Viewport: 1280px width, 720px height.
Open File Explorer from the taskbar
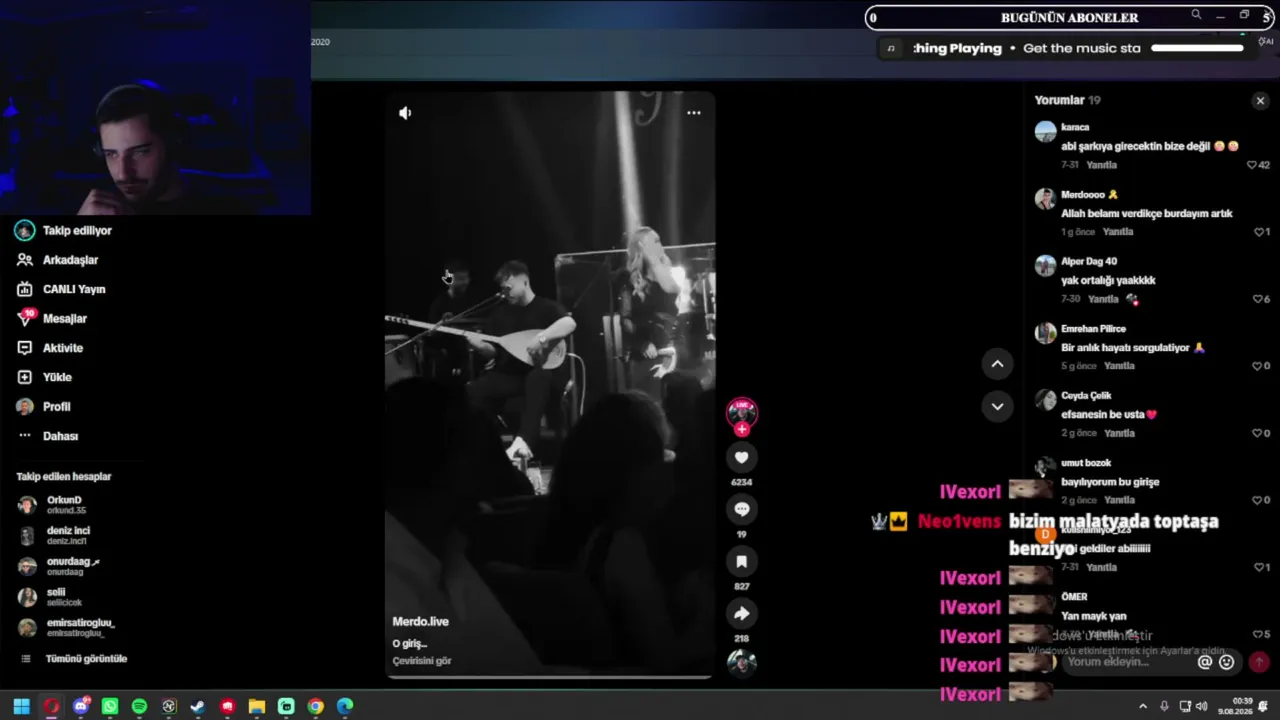(257, 707)
